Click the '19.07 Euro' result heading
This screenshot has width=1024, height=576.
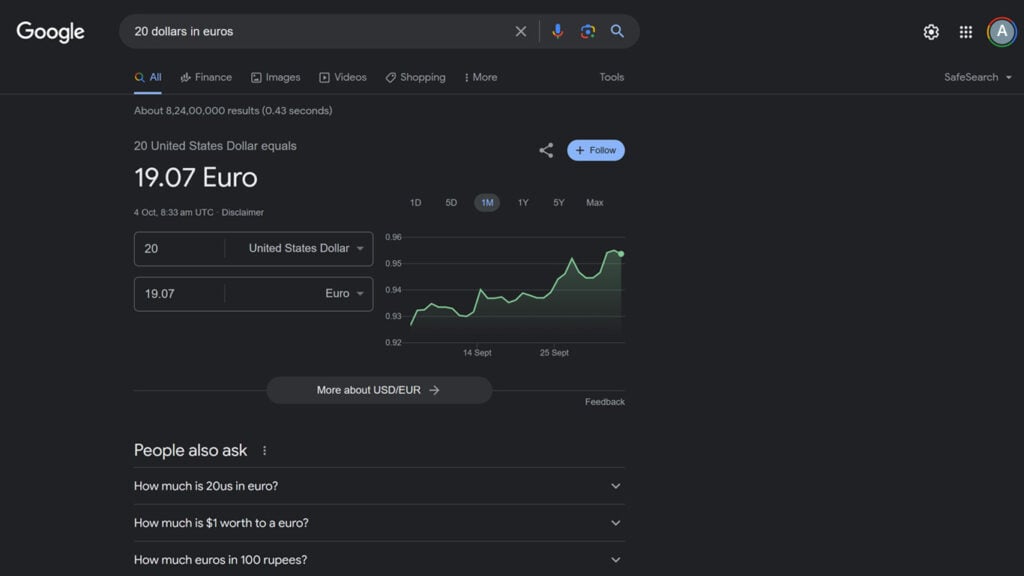[196, 178]
